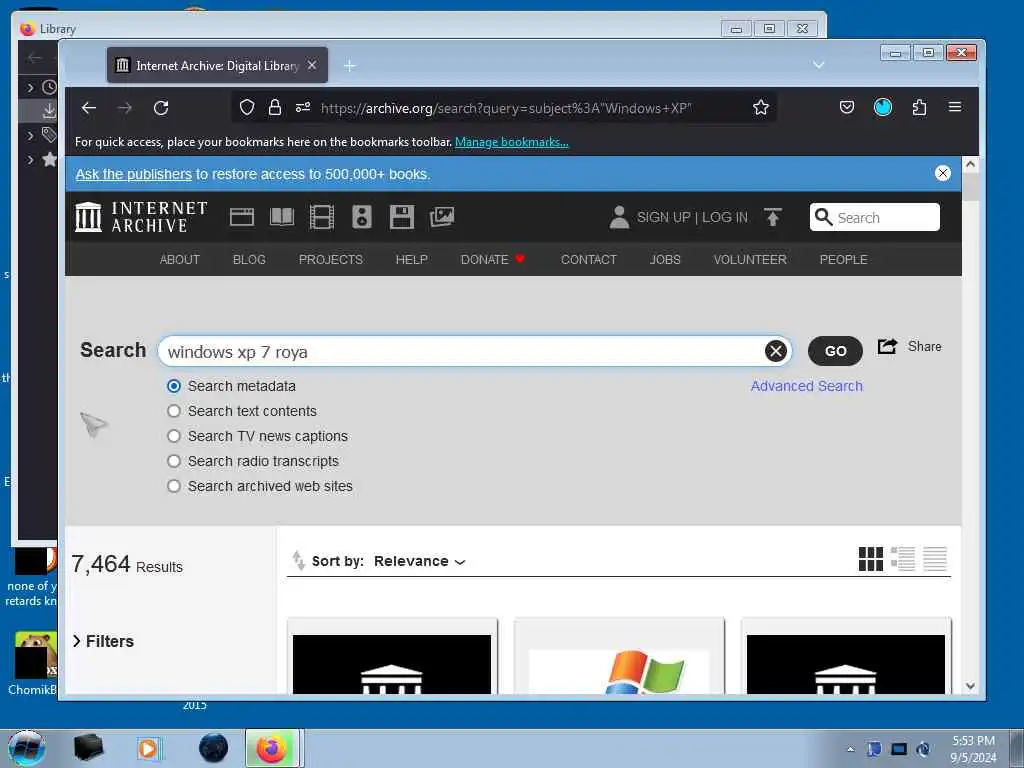This screenshot has width=1024, height=768.
Task: Click the GO search button
Action: point(835,351)
